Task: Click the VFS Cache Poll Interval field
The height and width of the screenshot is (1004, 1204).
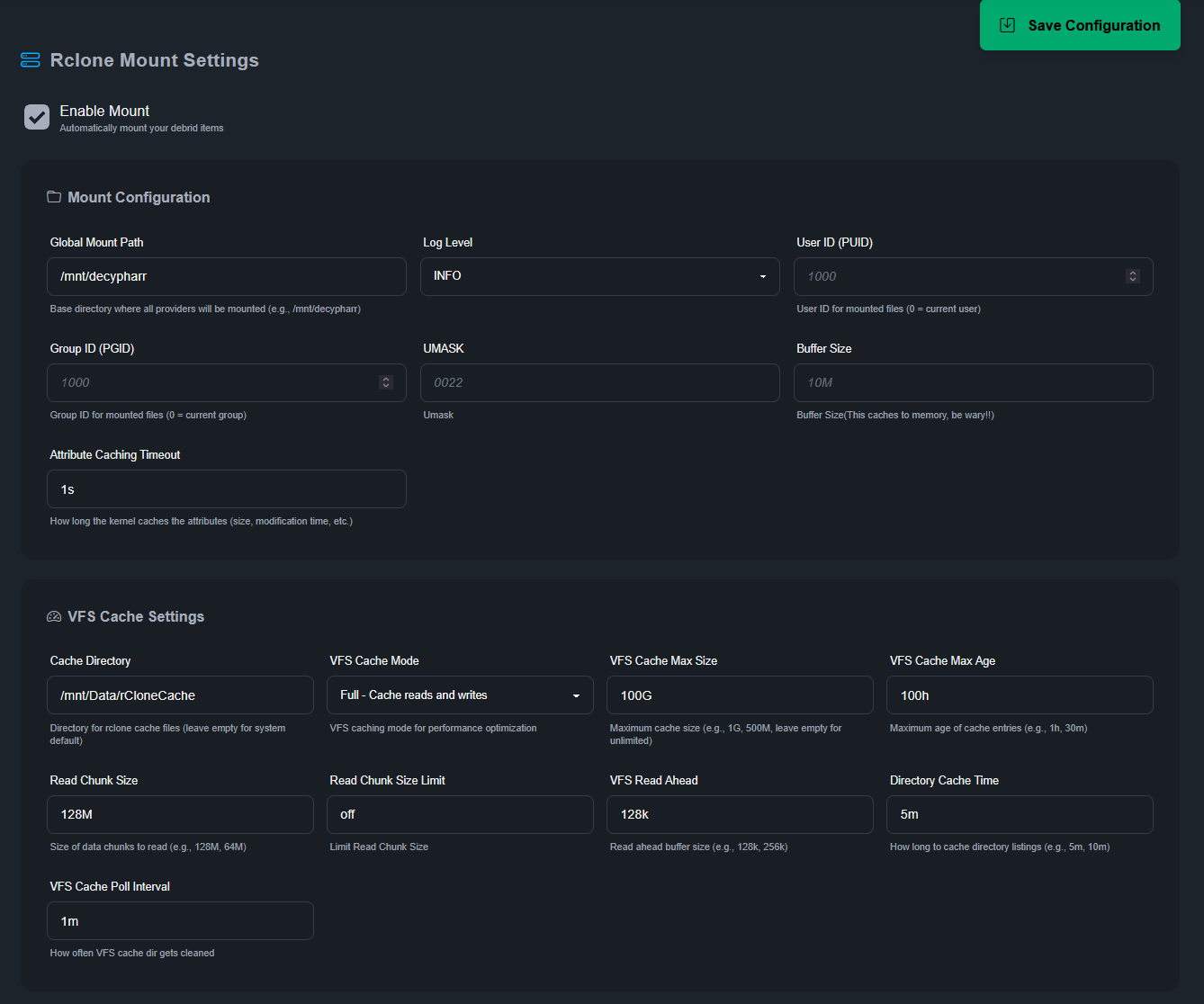Action: (180, 920)
